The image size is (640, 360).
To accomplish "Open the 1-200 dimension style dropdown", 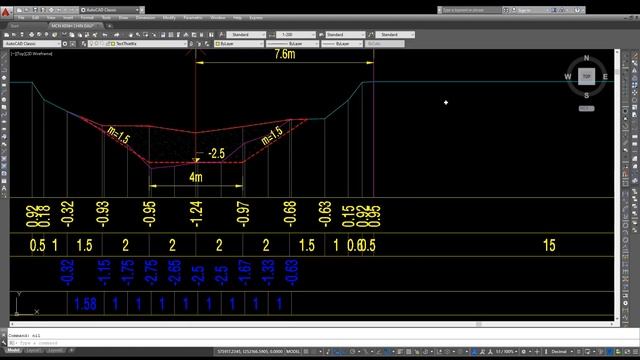I will (x=296, y=35).
